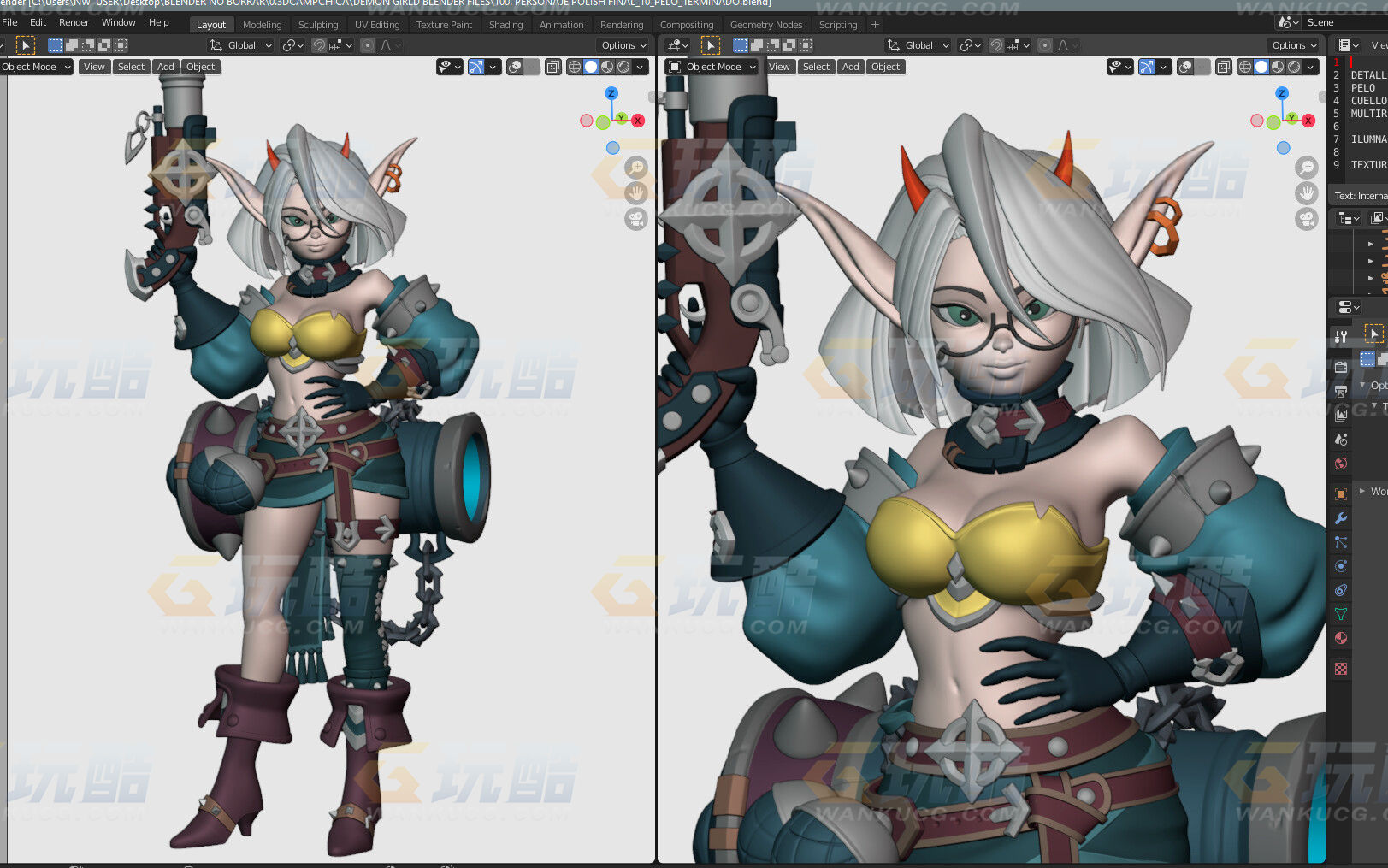
Task: Toggle X-ray in right viewport
Action: point(1224,67)
